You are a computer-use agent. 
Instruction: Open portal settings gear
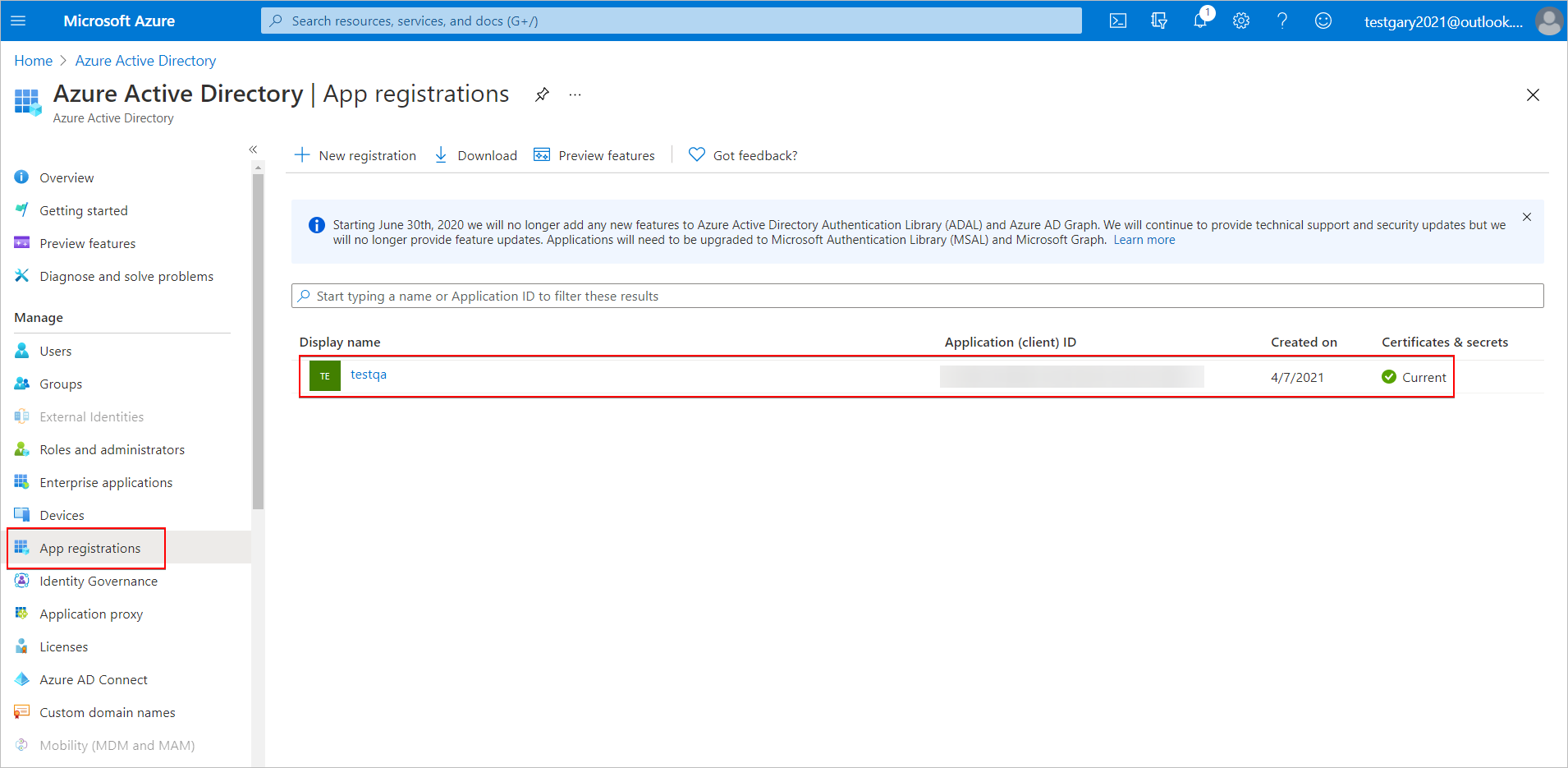pyautogui.click(x=1240, y=21)
